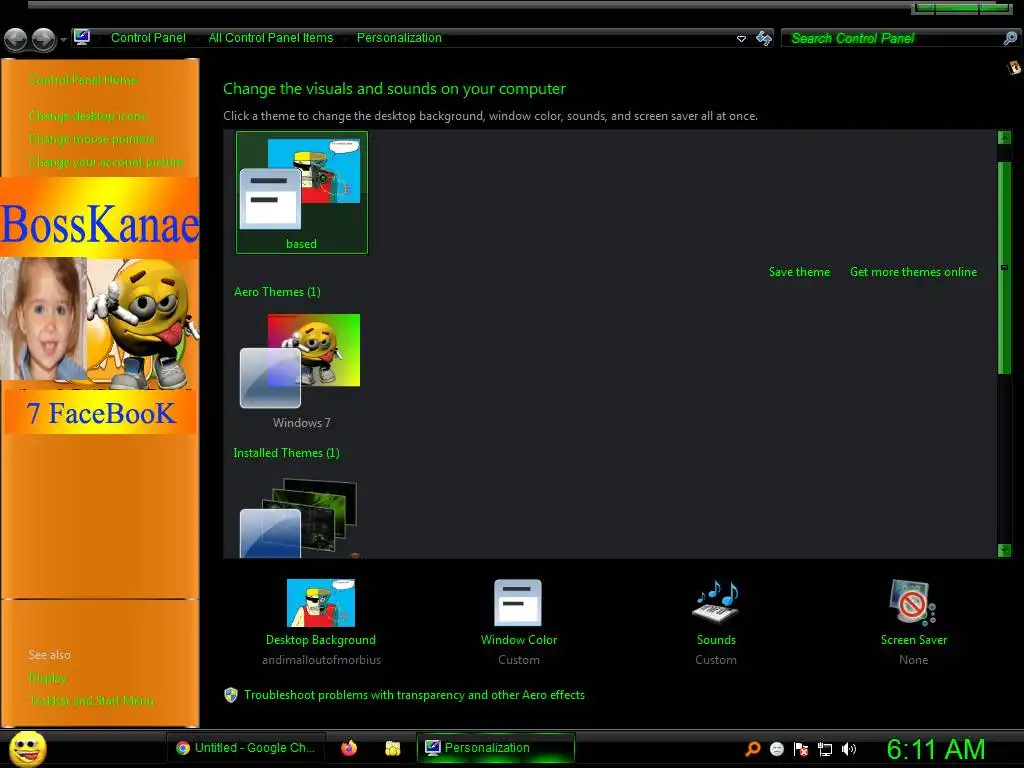Open the network tray icon
The width and height of the screenshot is (1024, 768).
click(825, 750)
